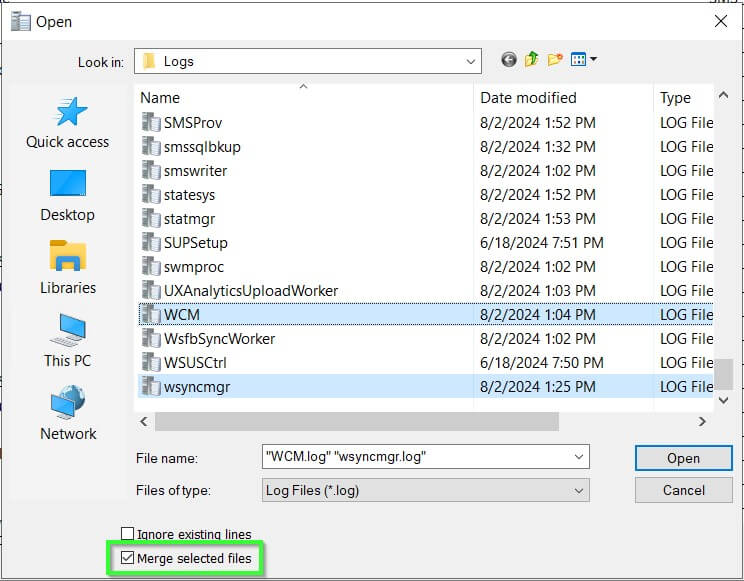The width and height of the screenshot is (744, 581).
Task: Open Libraries location in sidebar
Action: click(67, 268)
